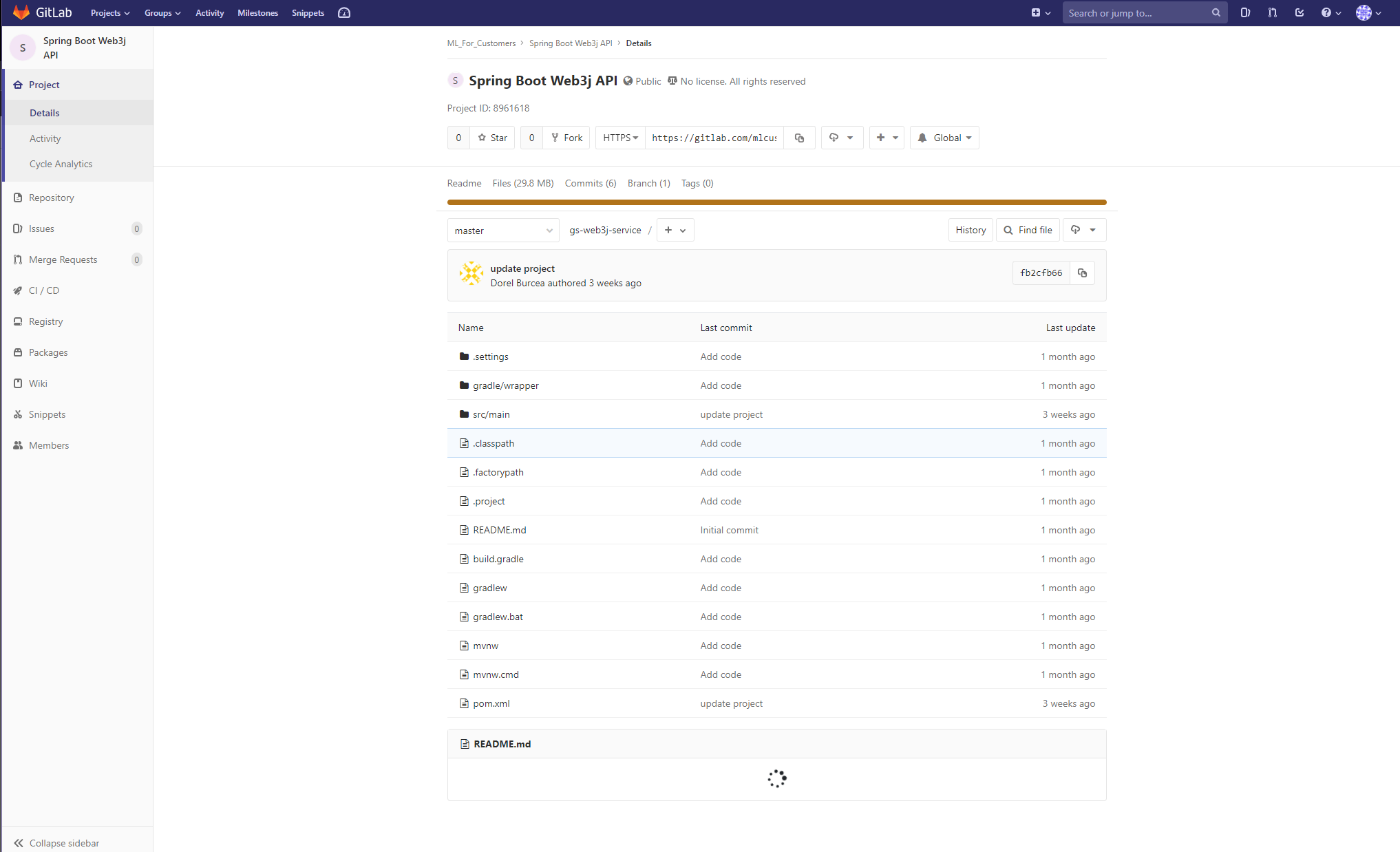This screenshot has height=852, width=1400.
Task: Go to Activity in the top navbar
Action: click(x=209, y=13)
